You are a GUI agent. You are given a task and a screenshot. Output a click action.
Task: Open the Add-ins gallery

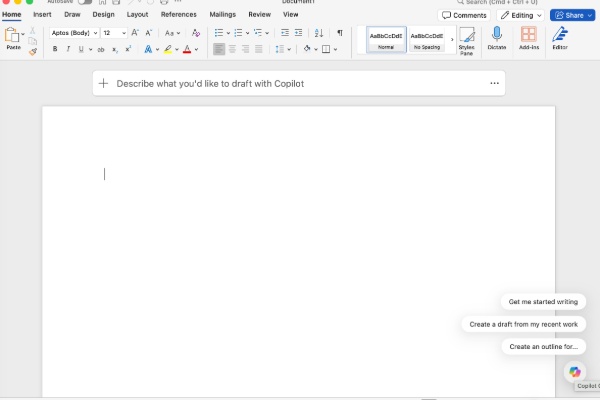(x=529, y=38)
